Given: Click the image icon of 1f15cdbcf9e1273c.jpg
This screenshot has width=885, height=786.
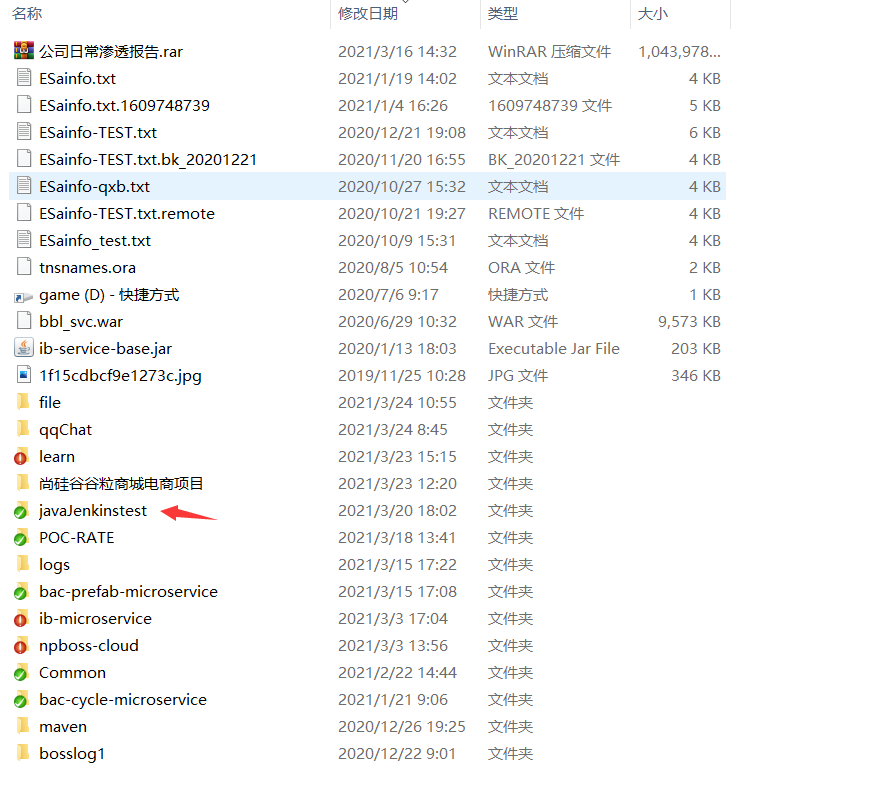Looking at the screenshot, I should (24, 375).
